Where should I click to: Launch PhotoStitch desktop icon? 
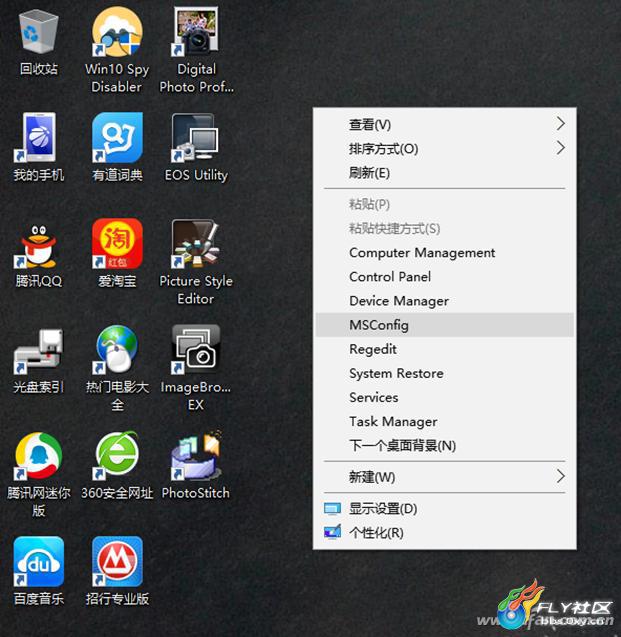tap(196, 456)
